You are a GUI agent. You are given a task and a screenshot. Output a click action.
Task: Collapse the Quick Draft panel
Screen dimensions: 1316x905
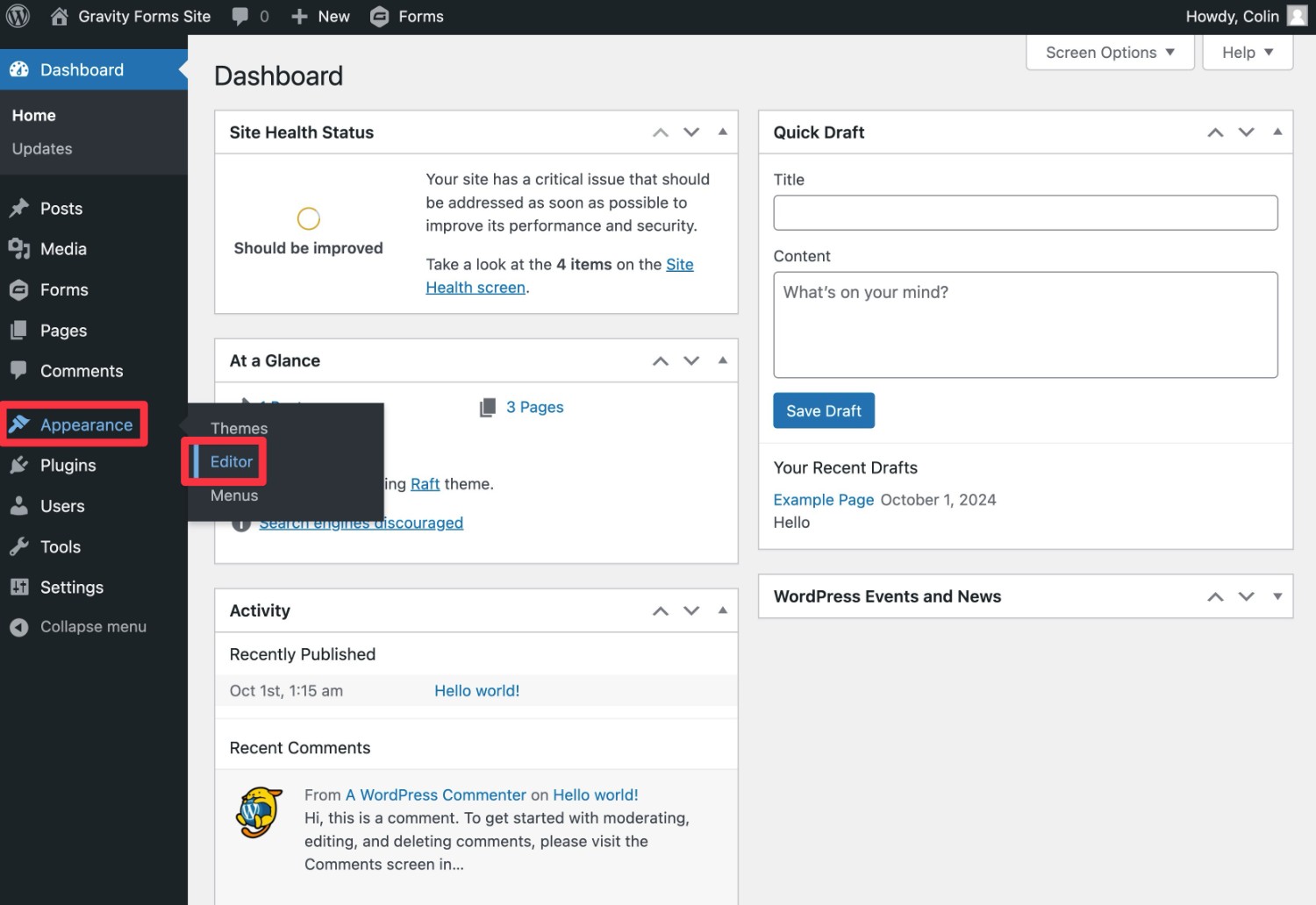point(1277,132)
